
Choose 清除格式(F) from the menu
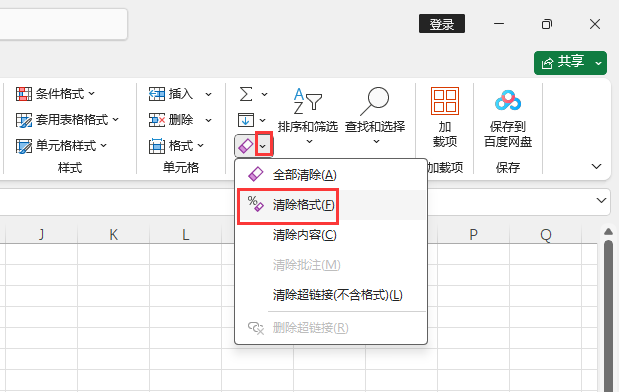[x=331, y=205]
